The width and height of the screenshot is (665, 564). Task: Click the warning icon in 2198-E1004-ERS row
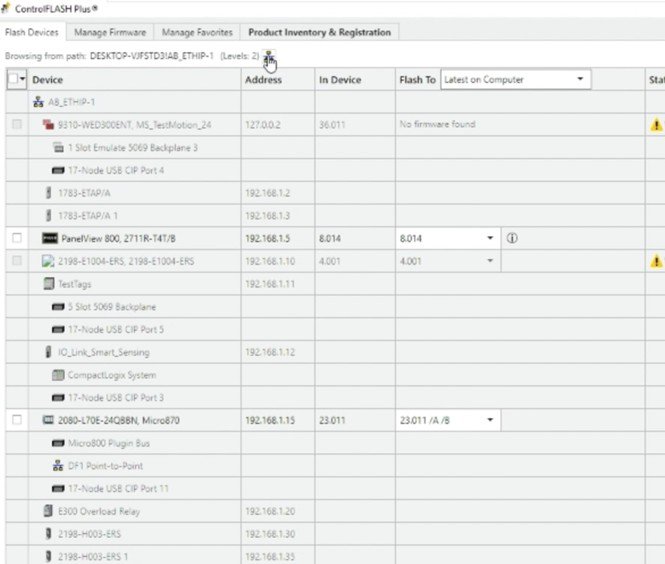pos(656,261)
